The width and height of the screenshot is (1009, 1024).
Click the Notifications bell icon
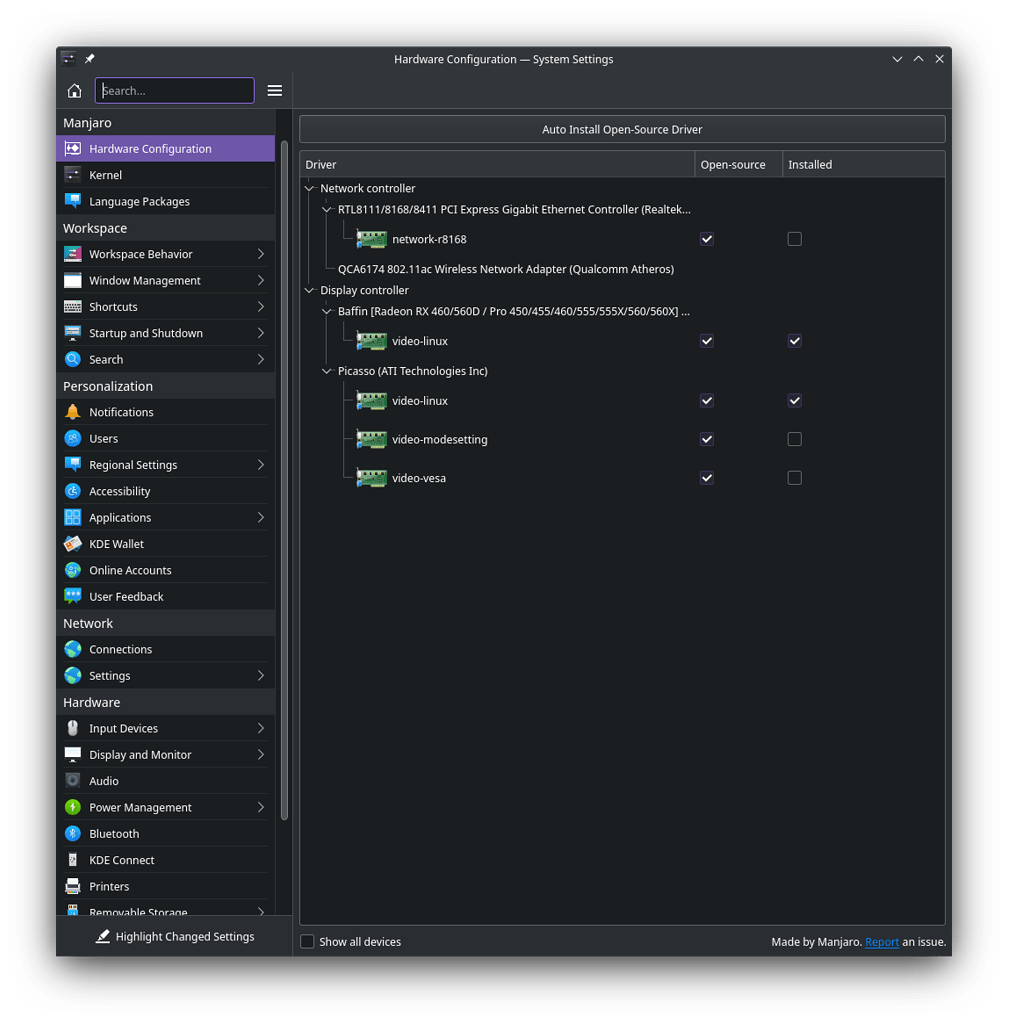tap(73, 412)
